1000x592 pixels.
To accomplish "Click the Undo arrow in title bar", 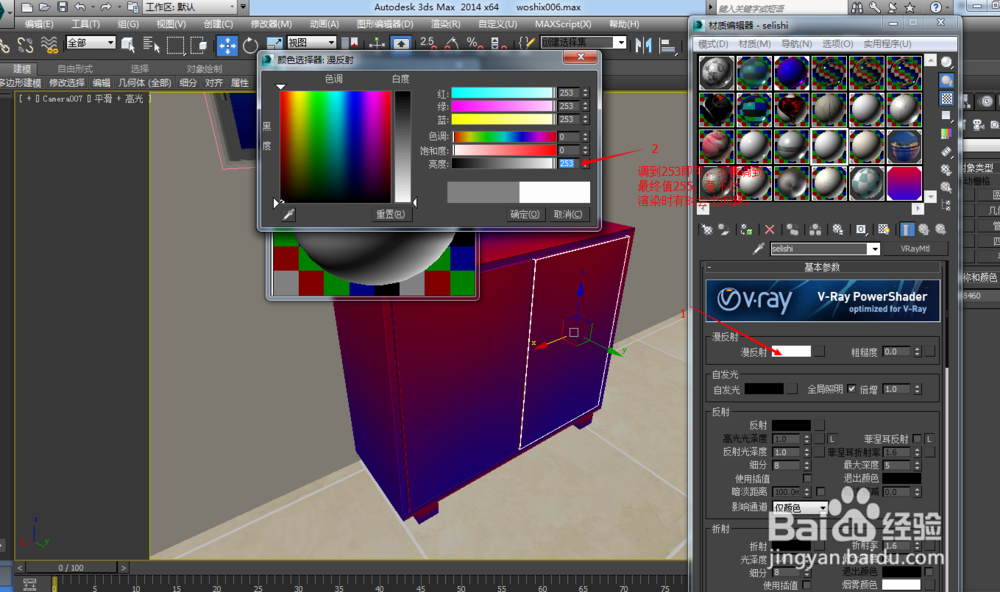I will click(x=80, y=7).
